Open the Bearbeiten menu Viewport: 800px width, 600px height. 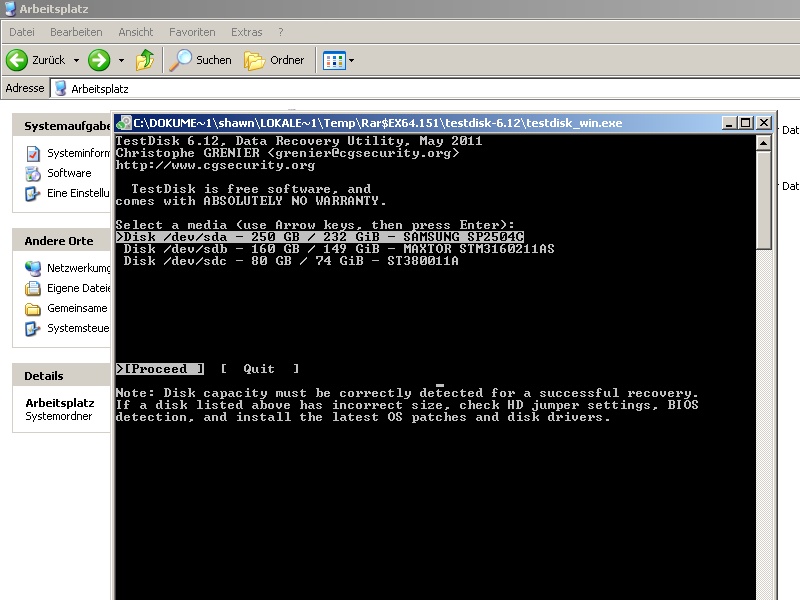[x=76, y=32]
